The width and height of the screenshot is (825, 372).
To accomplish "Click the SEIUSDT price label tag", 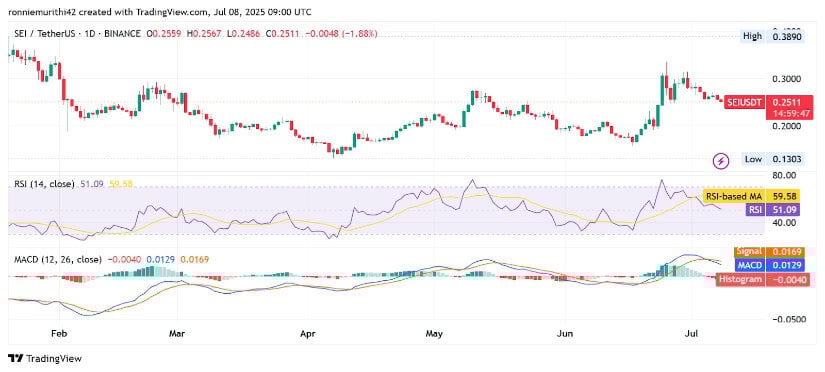I will point(744,103).
